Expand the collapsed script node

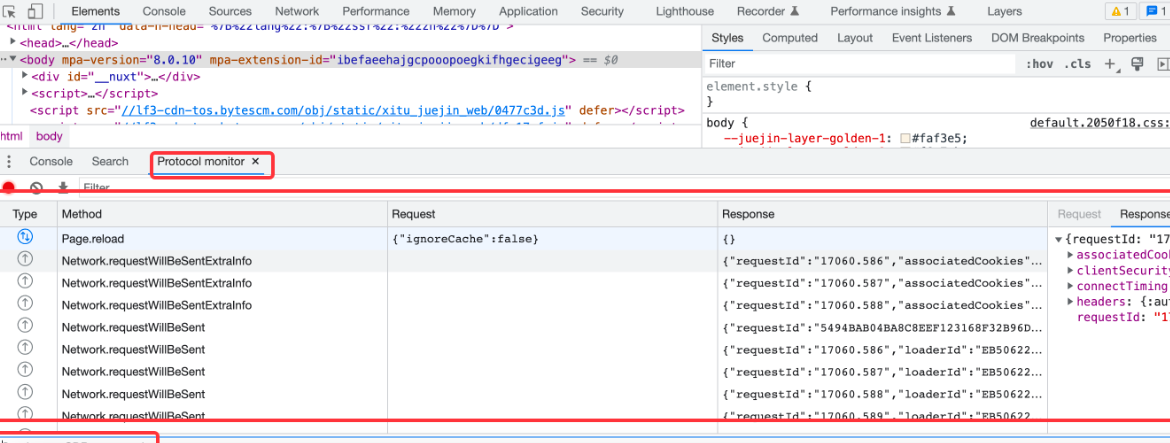[25, 92]
